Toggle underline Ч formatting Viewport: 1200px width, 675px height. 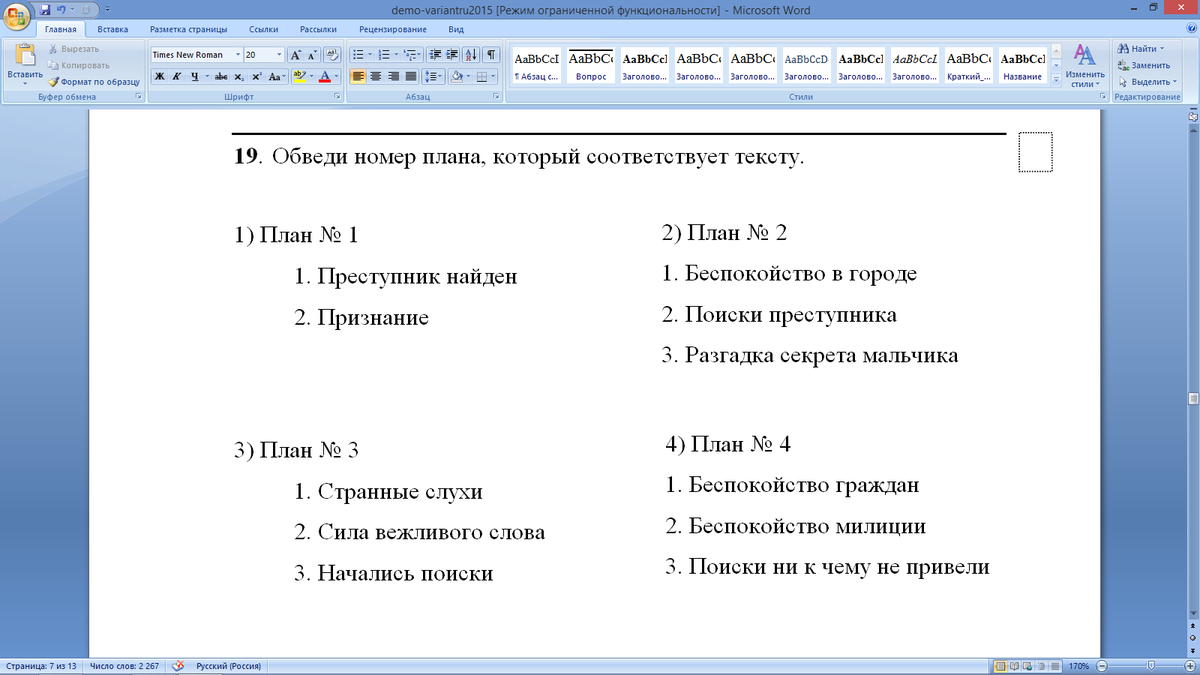[194, 76]
